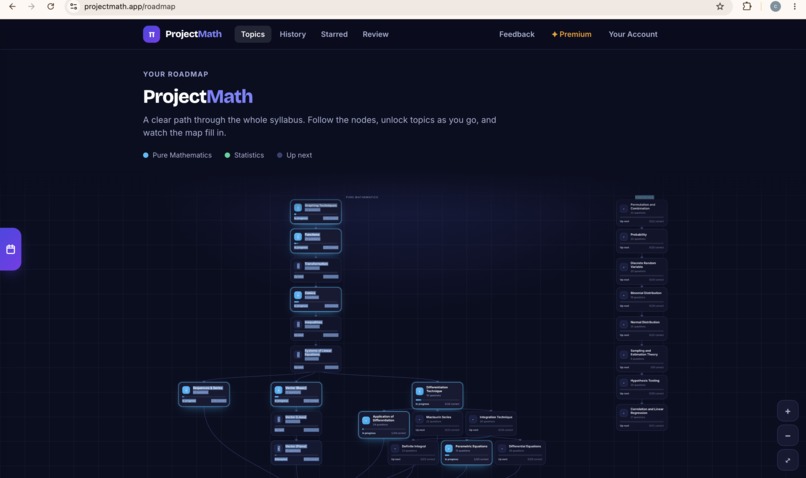This screenshot has height=478, width=806.
Task: Click the ProjectMath brand name in navbar
Action: (193, 34)
